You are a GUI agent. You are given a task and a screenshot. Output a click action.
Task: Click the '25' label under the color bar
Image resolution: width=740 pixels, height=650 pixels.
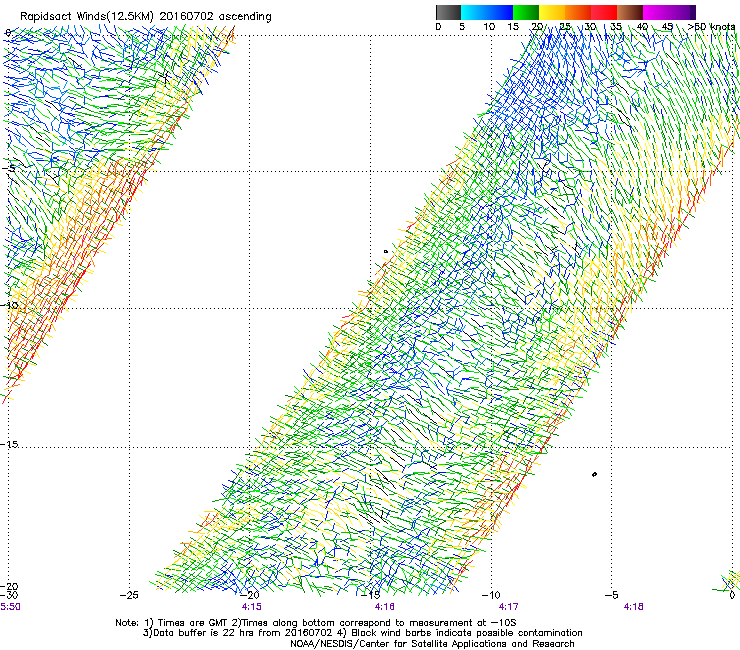[565, 27]
